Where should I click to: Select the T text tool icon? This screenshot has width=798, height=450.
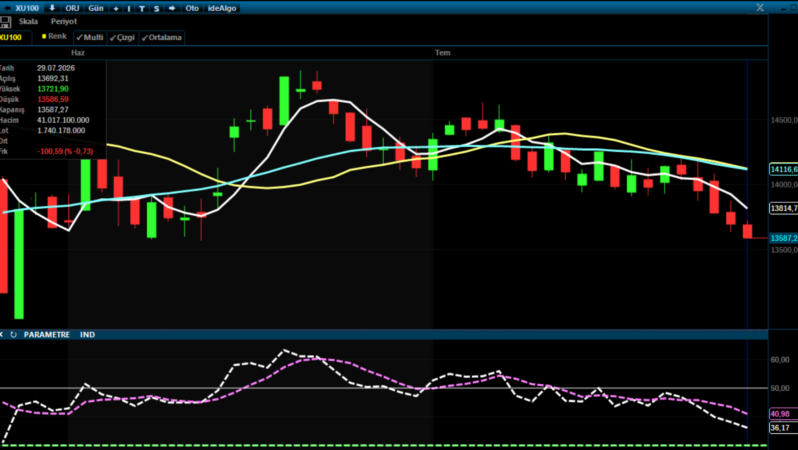(142, 9)
